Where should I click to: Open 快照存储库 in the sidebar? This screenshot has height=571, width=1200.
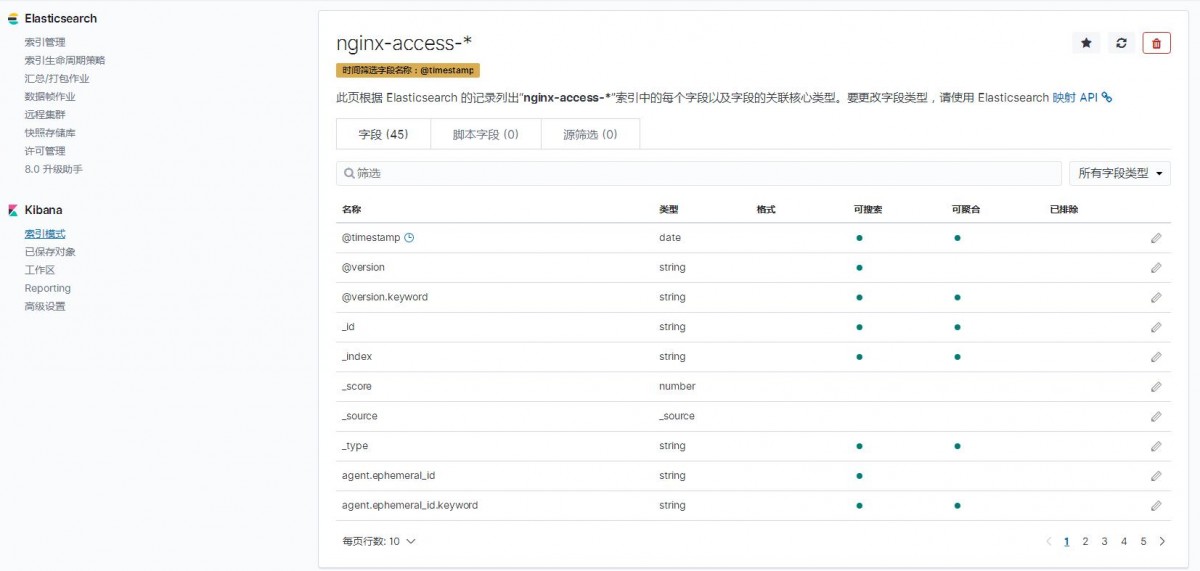[50, 133]
